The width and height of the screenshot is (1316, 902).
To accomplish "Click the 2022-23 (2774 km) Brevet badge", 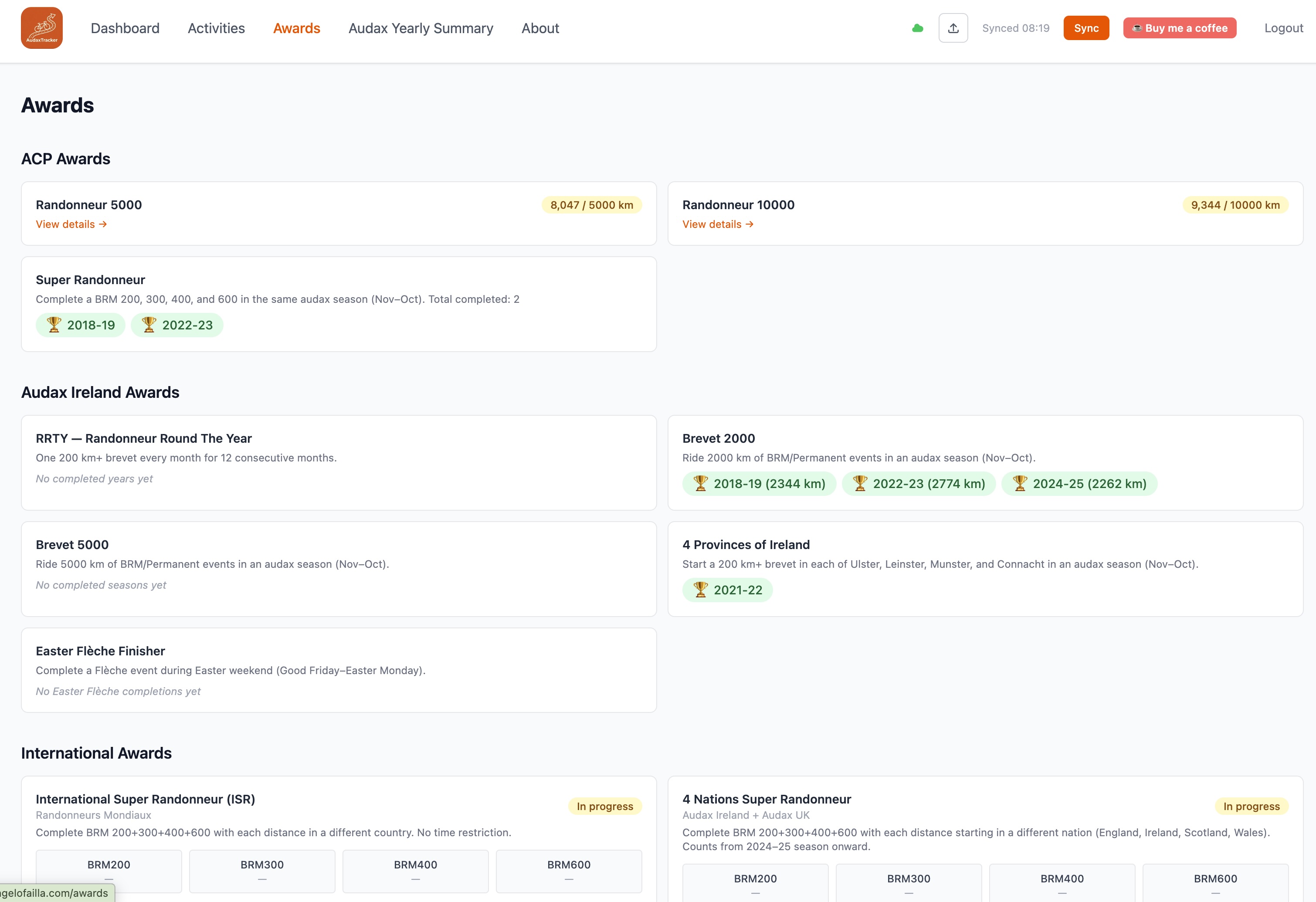I will point(919,484).
